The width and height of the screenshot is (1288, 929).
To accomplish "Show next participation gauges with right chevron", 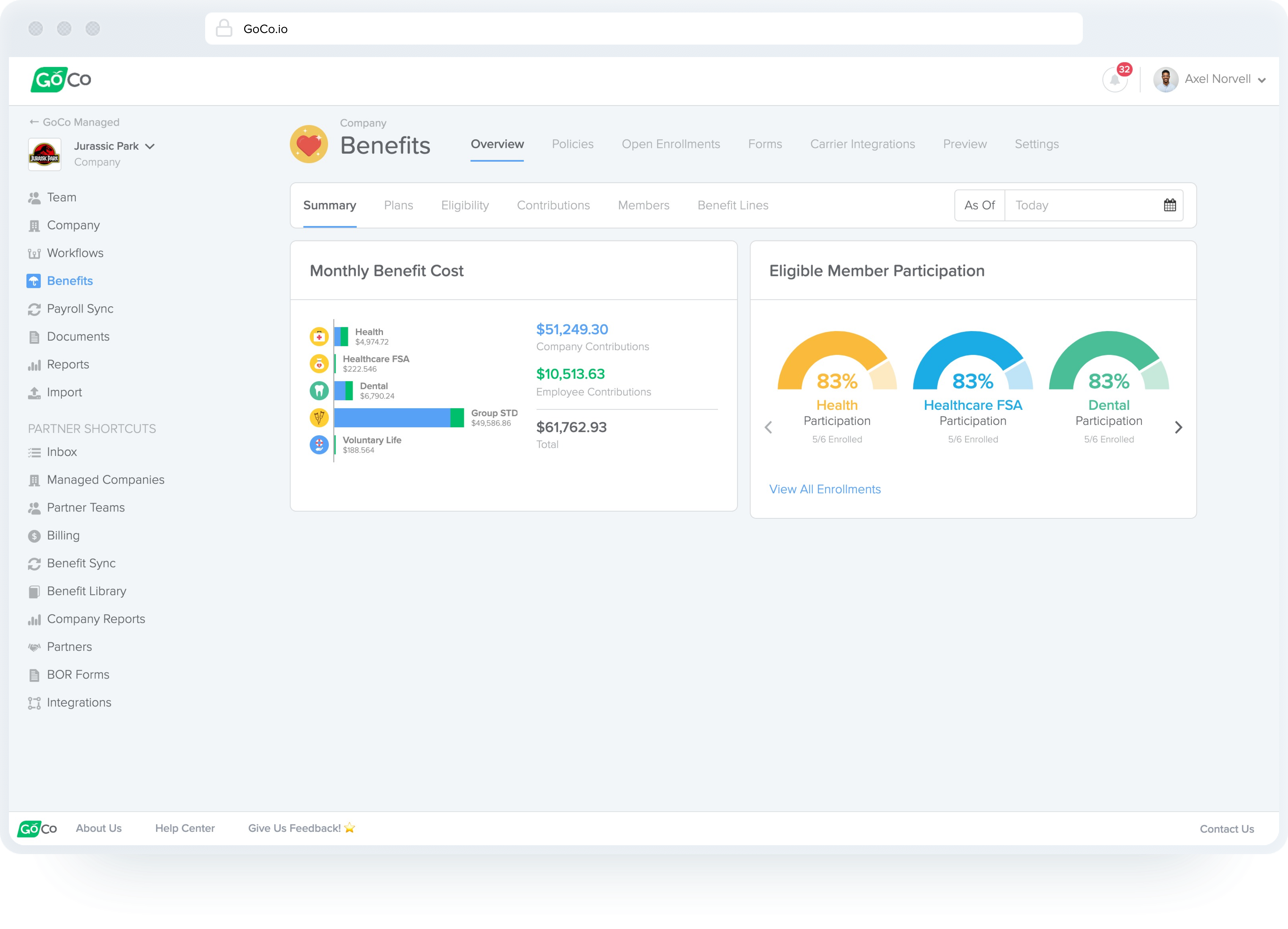I will (x=1178, y=427).
